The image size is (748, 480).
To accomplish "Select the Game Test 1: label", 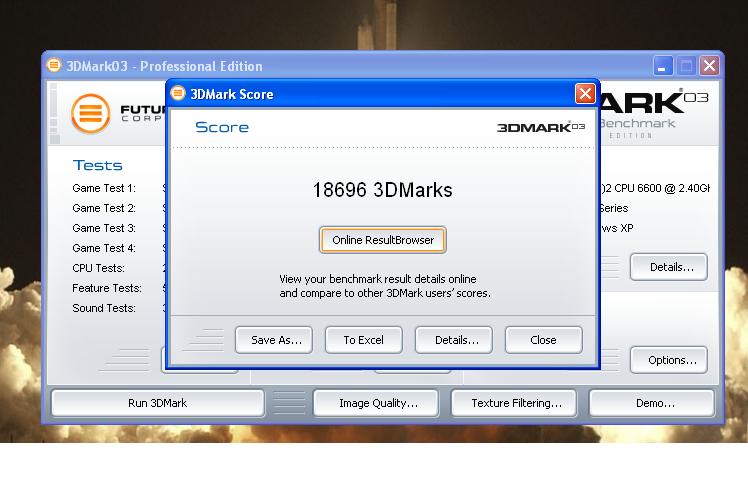I will [x=104, y=188].
